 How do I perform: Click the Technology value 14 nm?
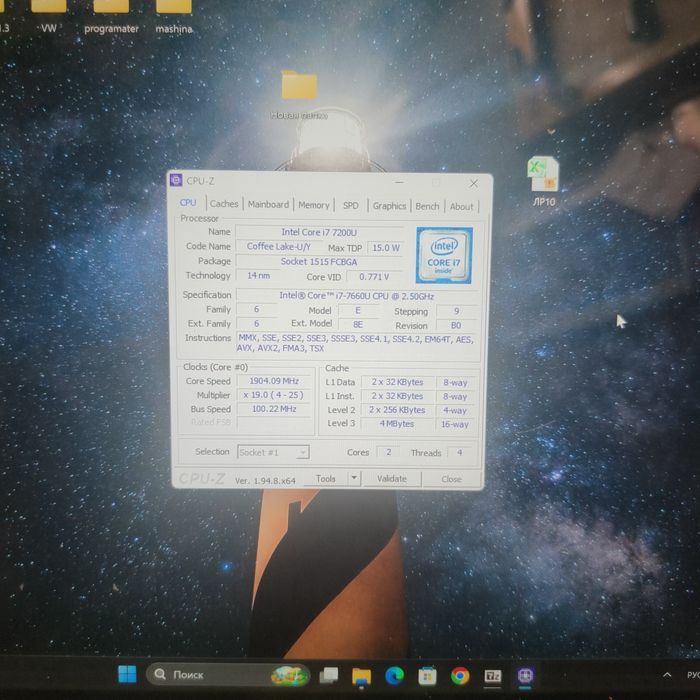(x=258, y=275)
